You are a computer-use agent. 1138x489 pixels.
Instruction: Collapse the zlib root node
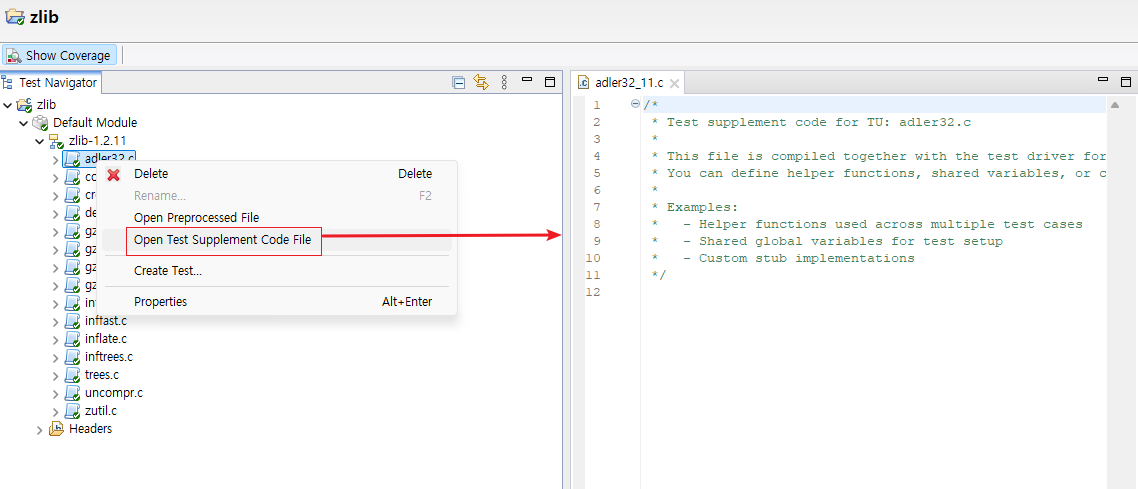pos(8,105)
